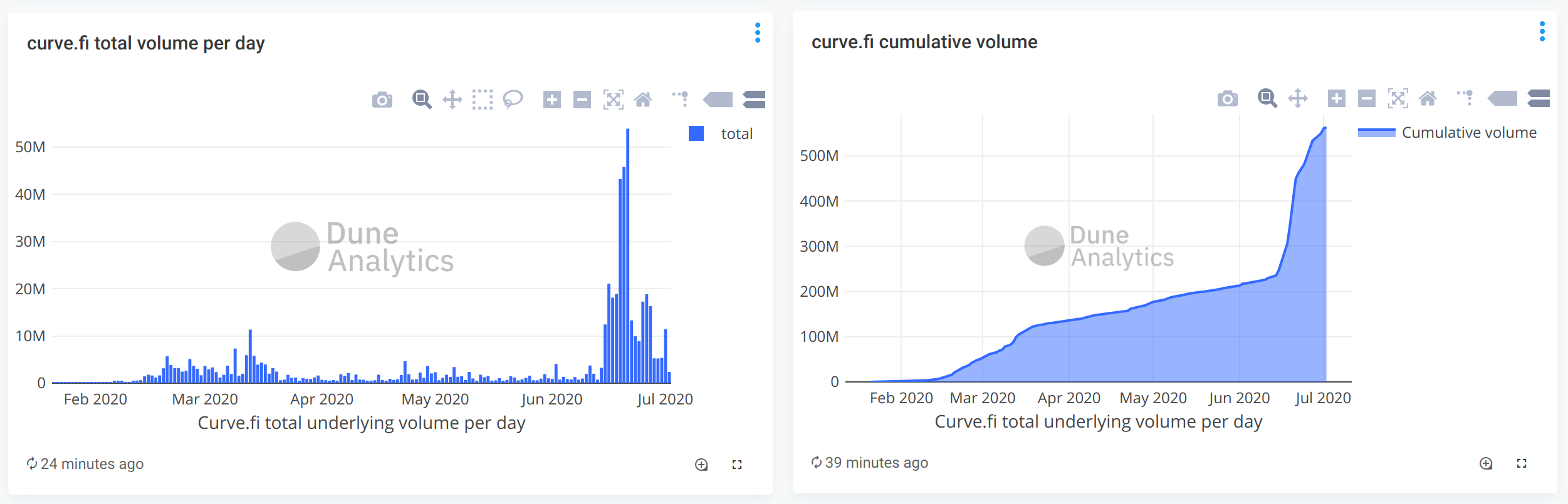
Task: Toggle spike lines in cumulative volume chart
Action: coord(1466,98)
